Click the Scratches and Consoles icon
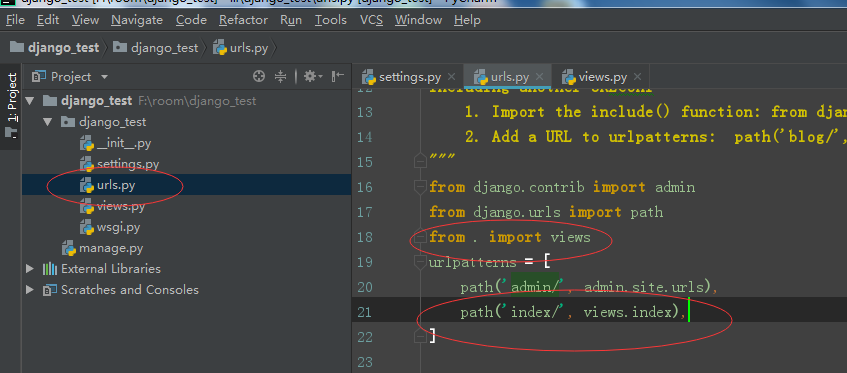 click(50, 290)
